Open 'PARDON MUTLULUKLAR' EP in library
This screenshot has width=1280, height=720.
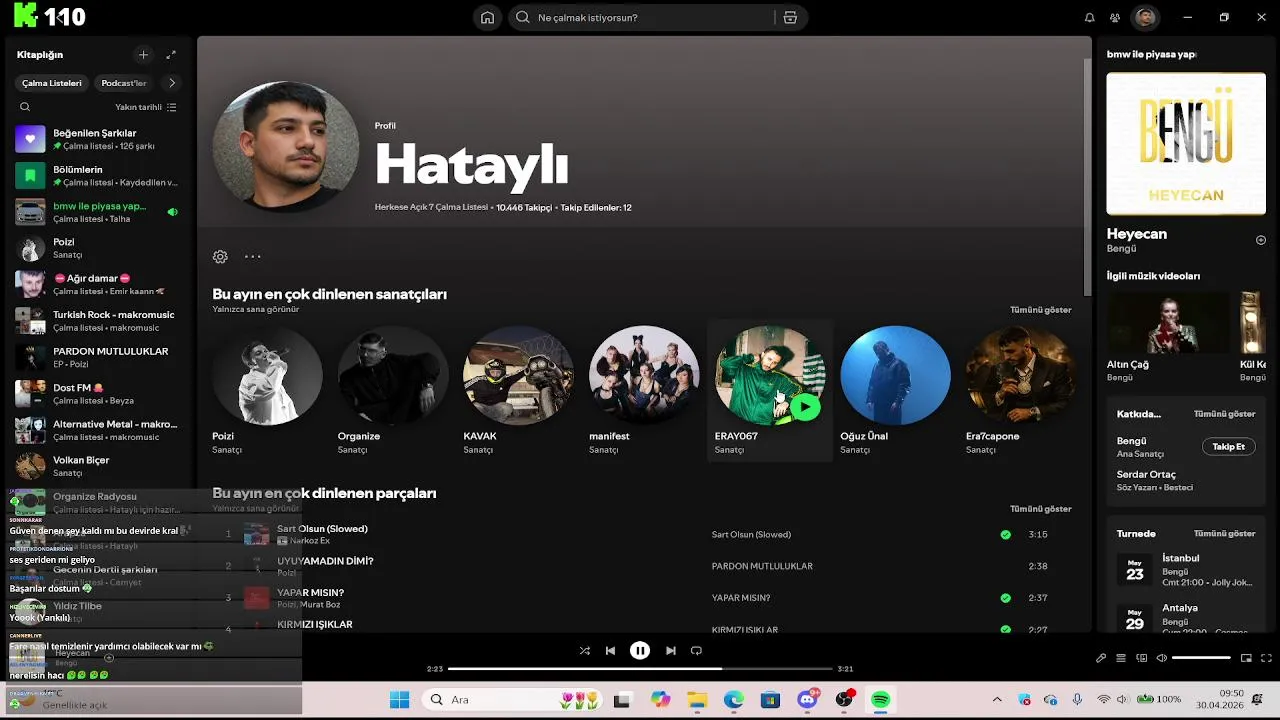click(97, 357)
